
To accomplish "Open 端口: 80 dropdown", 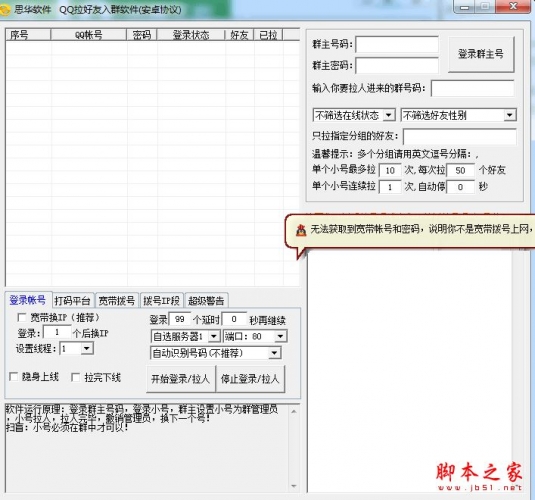I will point(280,337).
